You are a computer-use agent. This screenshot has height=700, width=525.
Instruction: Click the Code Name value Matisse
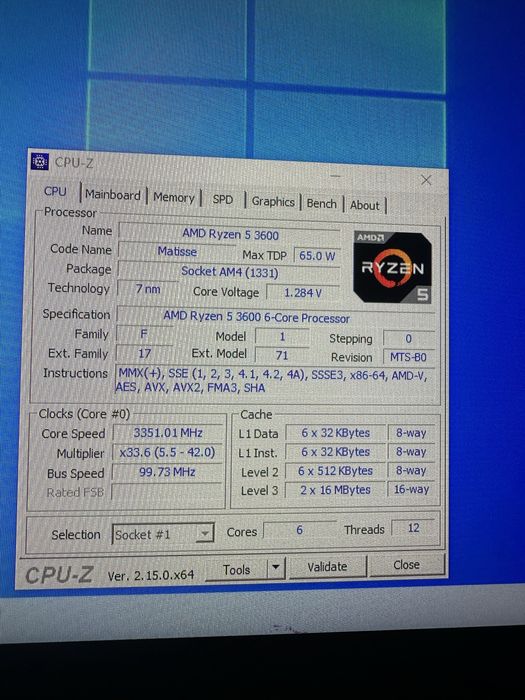pos(177,252)
